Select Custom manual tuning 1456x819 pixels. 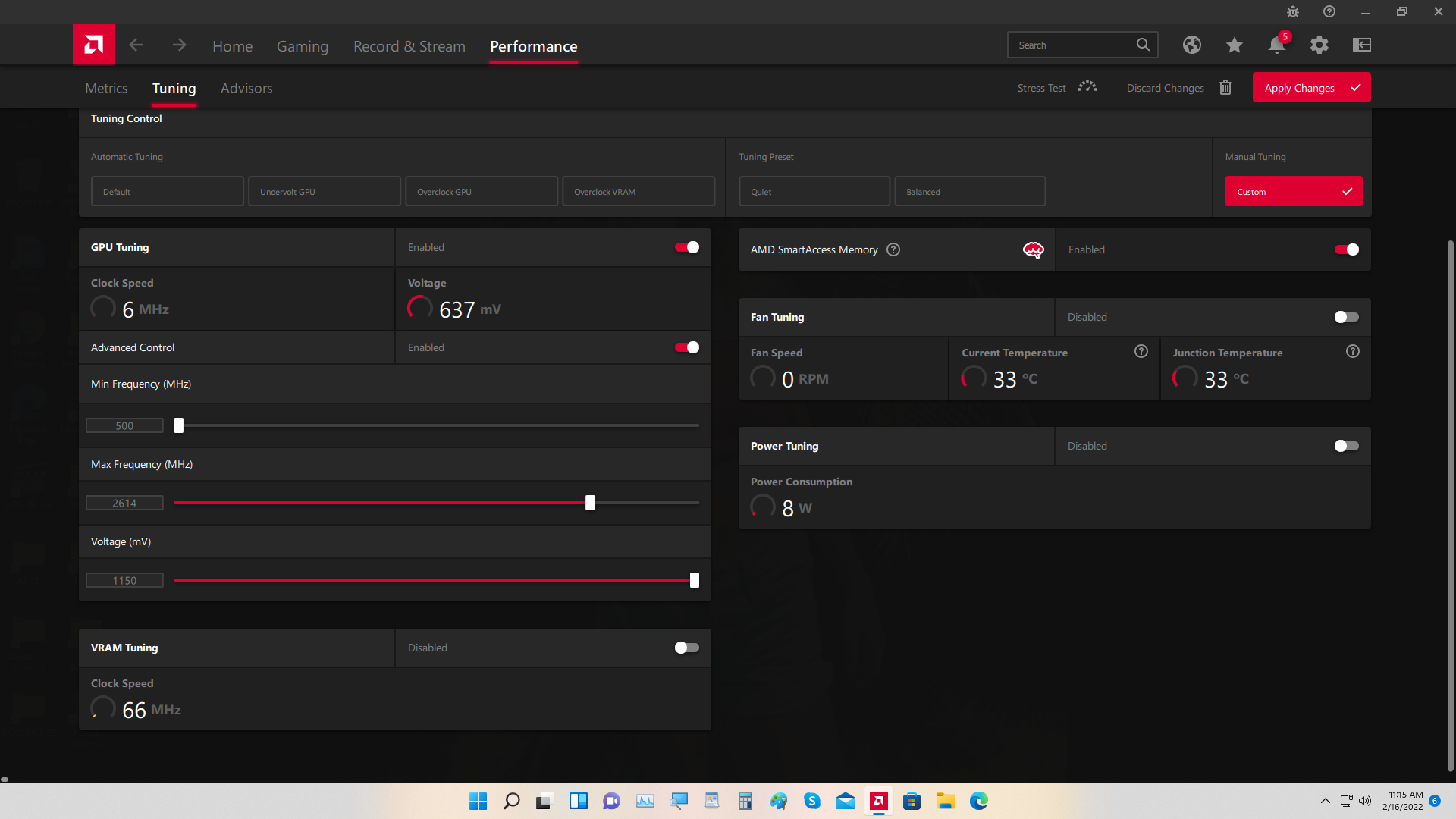(1294, 192)
